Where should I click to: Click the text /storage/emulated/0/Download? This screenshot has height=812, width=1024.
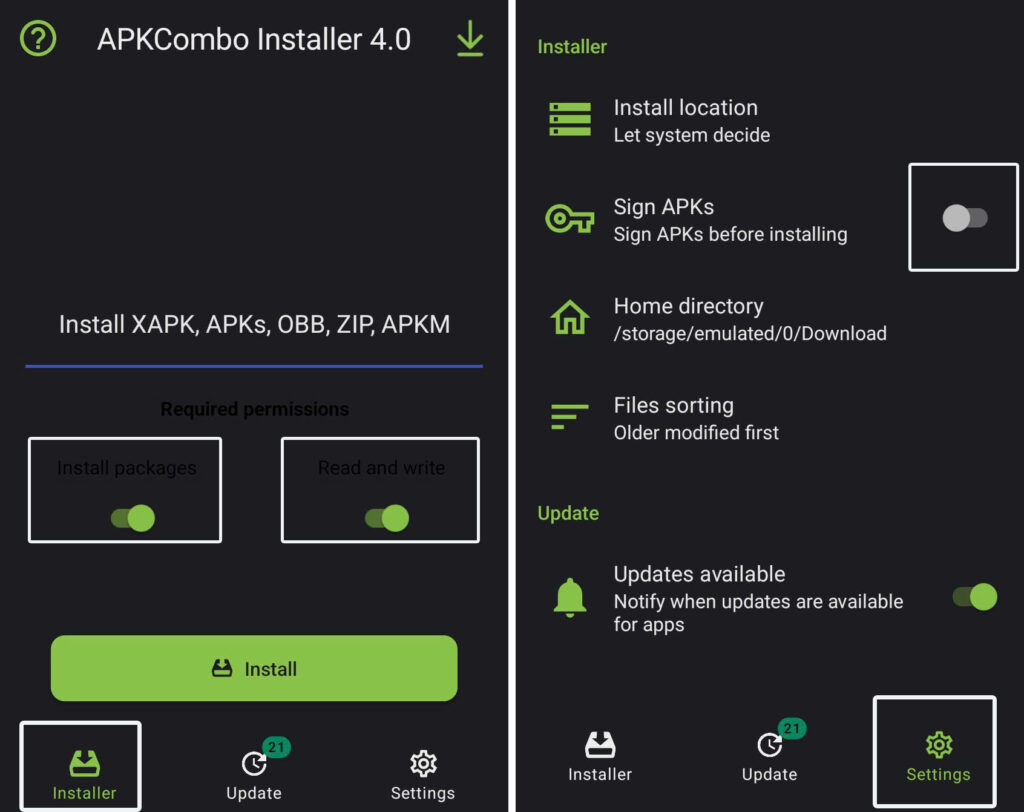pos(750,333)
